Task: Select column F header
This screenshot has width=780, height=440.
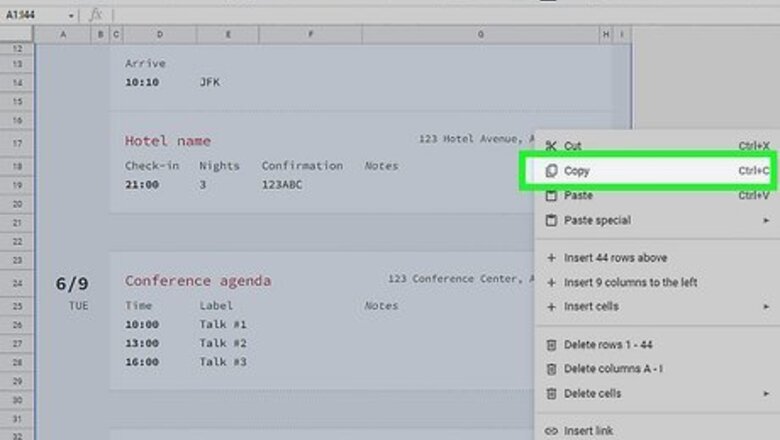Action: pos(310,34)
